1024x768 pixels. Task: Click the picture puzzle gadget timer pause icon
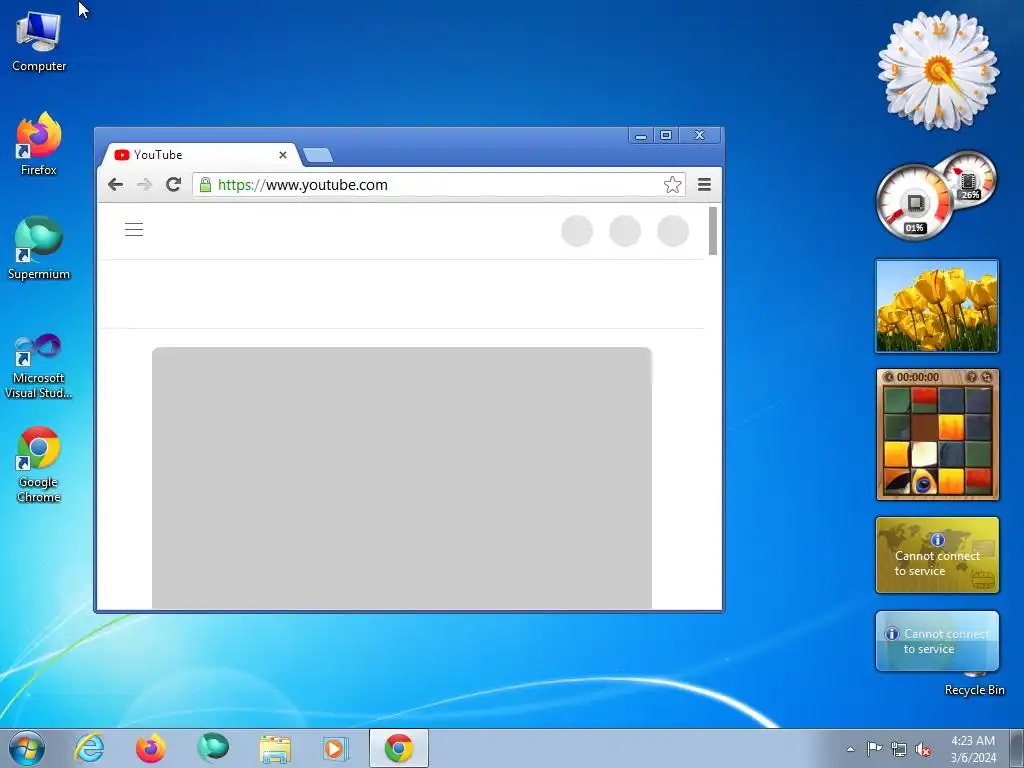(x=889, y=377)
